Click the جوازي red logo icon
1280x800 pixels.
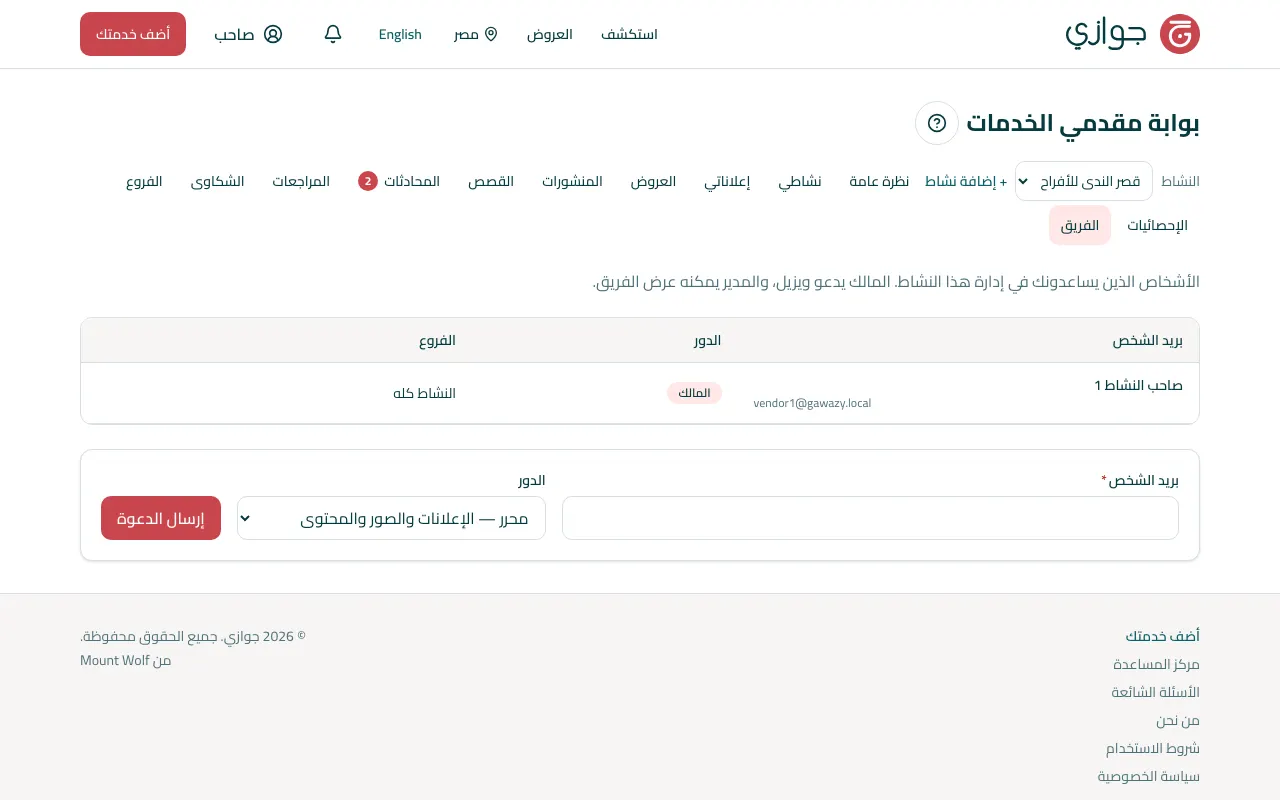click(1179, 34)
